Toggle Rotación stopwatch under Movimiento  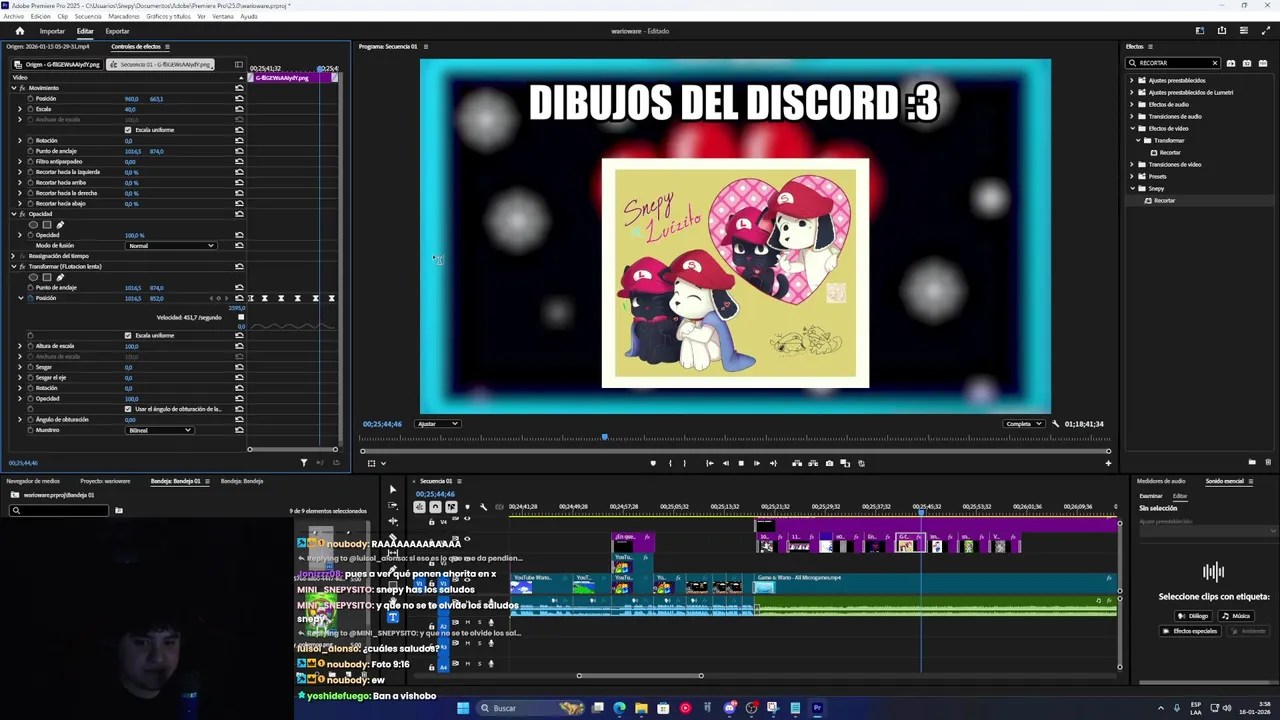(x=30, y=141)
